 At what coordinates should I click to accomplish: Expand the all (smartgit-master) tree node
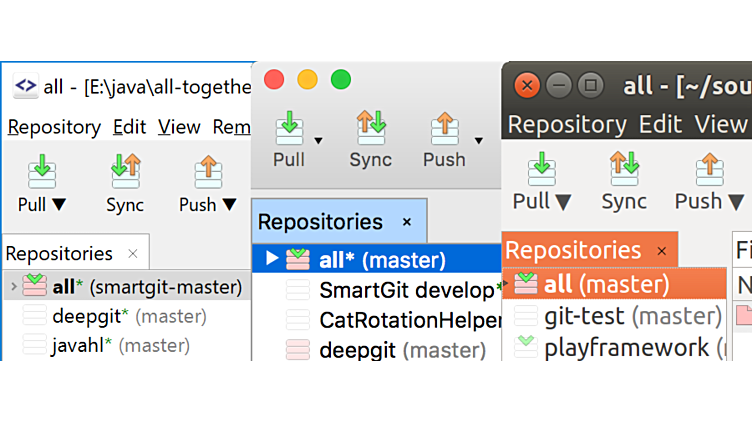tap(12, 288)
